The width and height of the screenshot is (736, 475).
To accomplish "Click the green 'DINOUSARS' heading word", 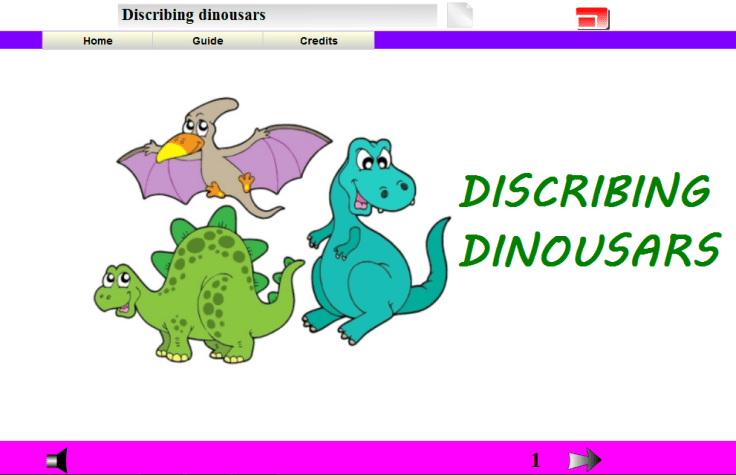I will click(590, 250).
